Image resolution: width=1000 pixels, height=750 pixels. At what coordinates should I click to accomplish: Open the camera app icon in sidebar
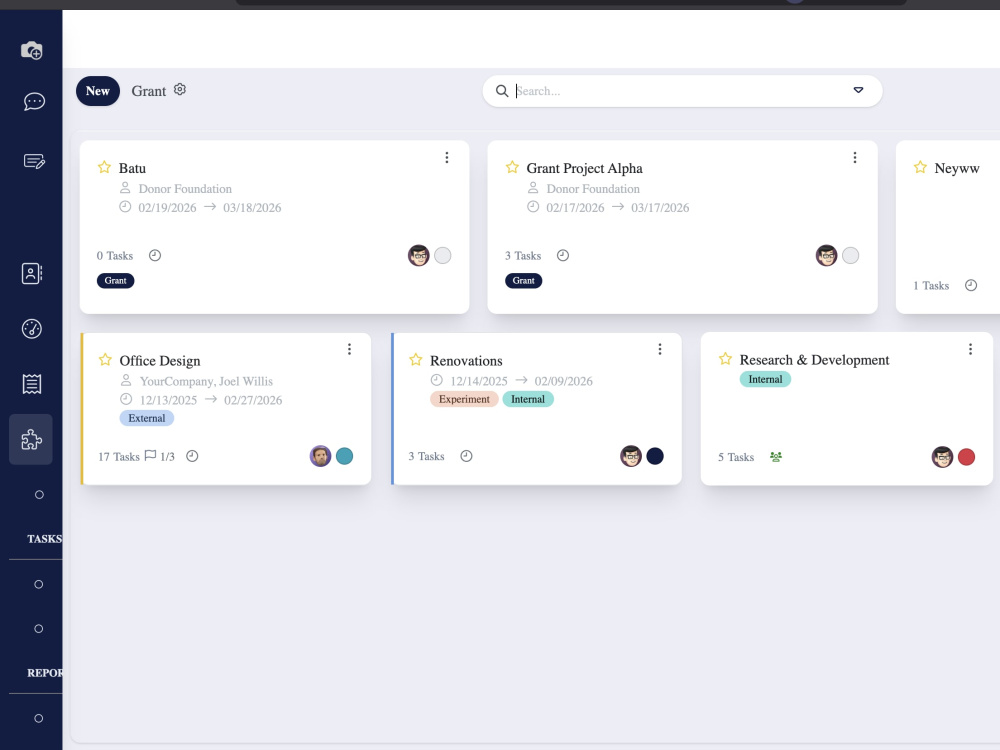[x=32, y=50]
